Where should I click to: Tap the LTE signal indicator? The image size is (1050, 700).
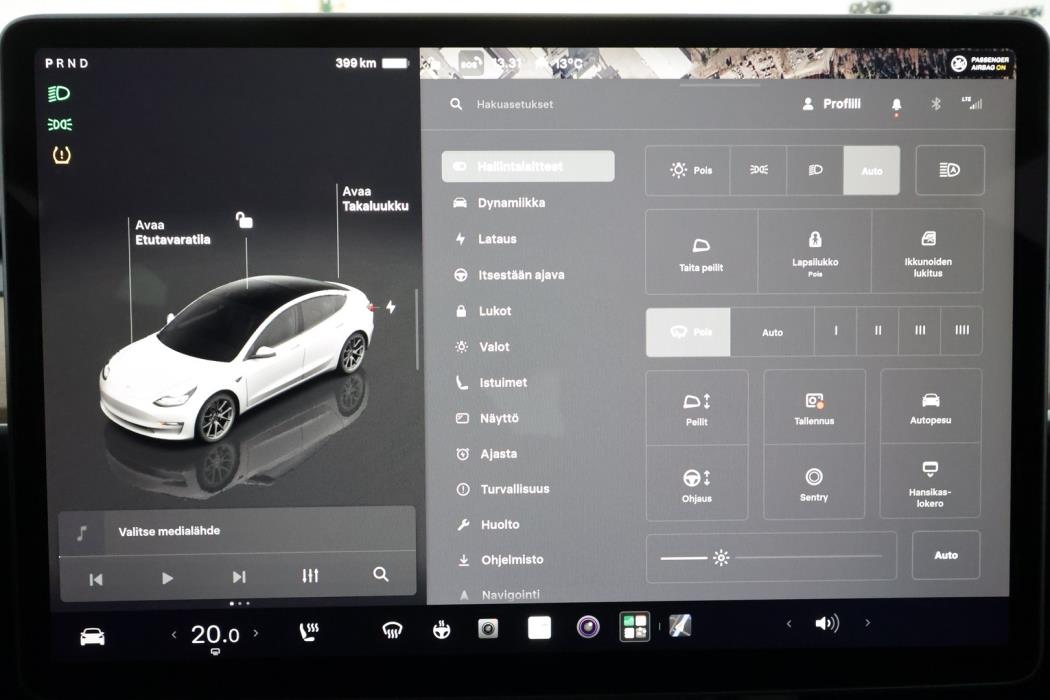[972, 103]
